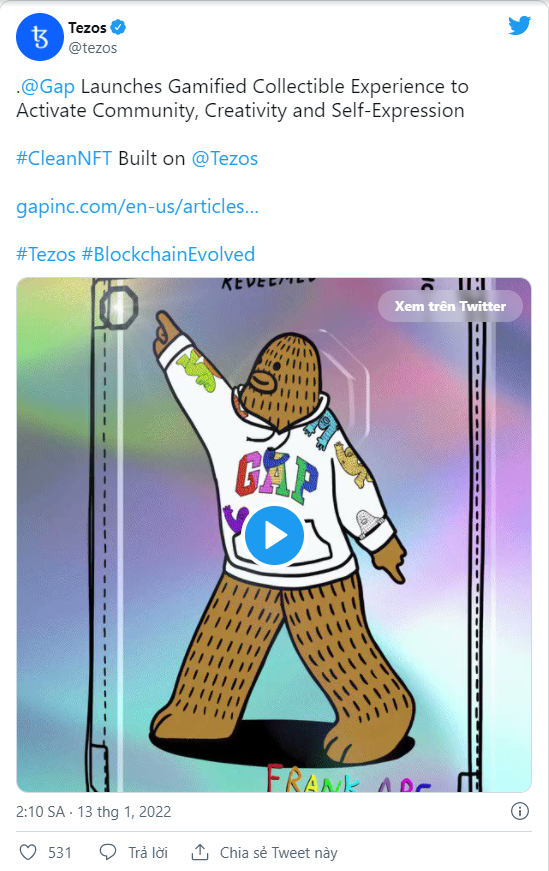549x871 pixels.
Task: Click the reply speech bubble icon
Action: click(x=108, y=852)
